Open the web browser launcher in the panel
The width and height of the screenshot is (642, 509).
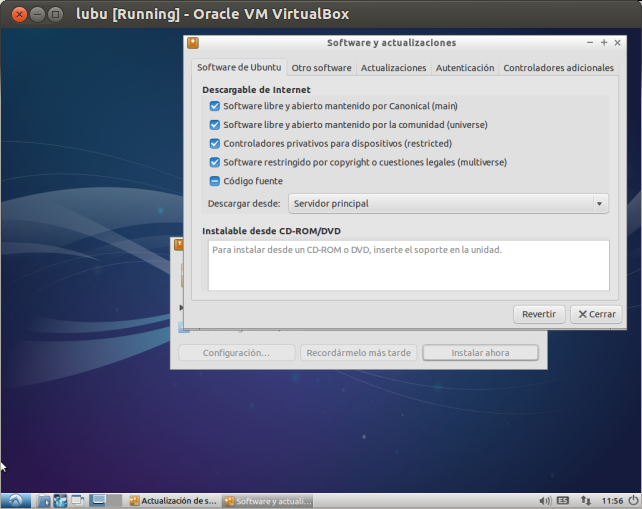[x=60, y=500]
